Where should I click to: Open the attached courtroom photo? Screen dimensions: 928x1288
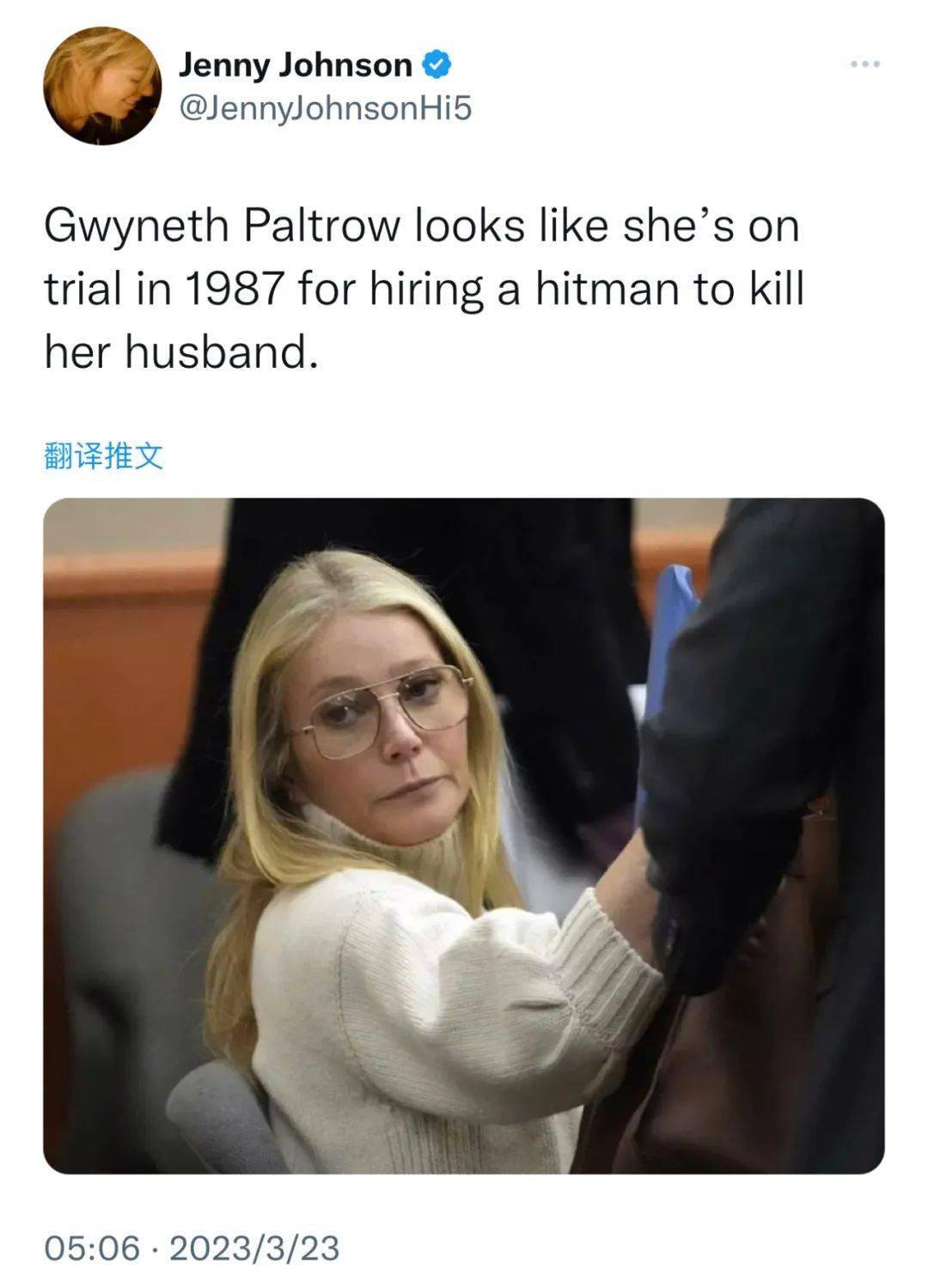[x=464, y=835]
